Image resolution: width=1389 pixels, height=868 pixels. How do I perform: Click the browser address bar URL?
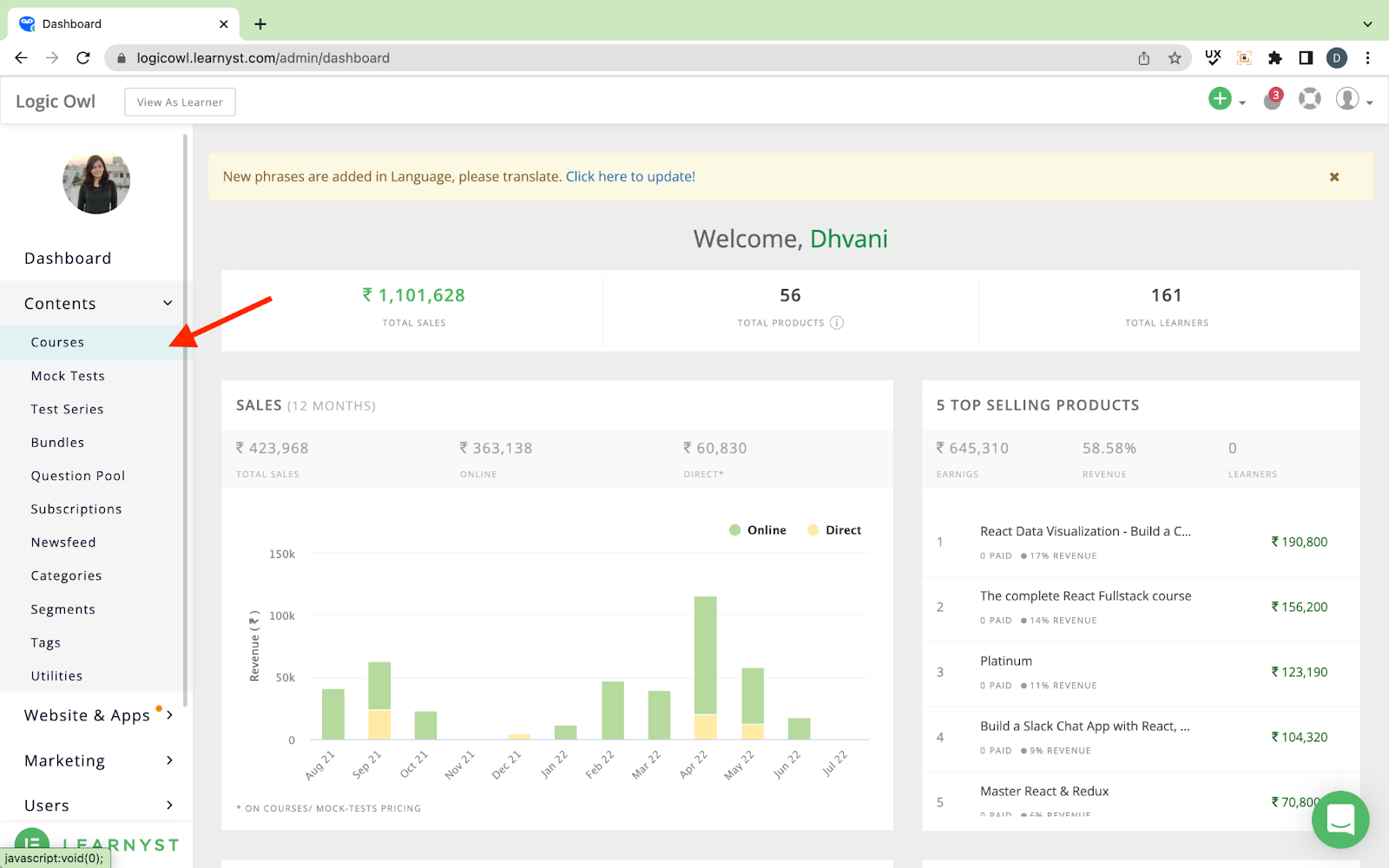pyautogui.click(x=263, y=58)
